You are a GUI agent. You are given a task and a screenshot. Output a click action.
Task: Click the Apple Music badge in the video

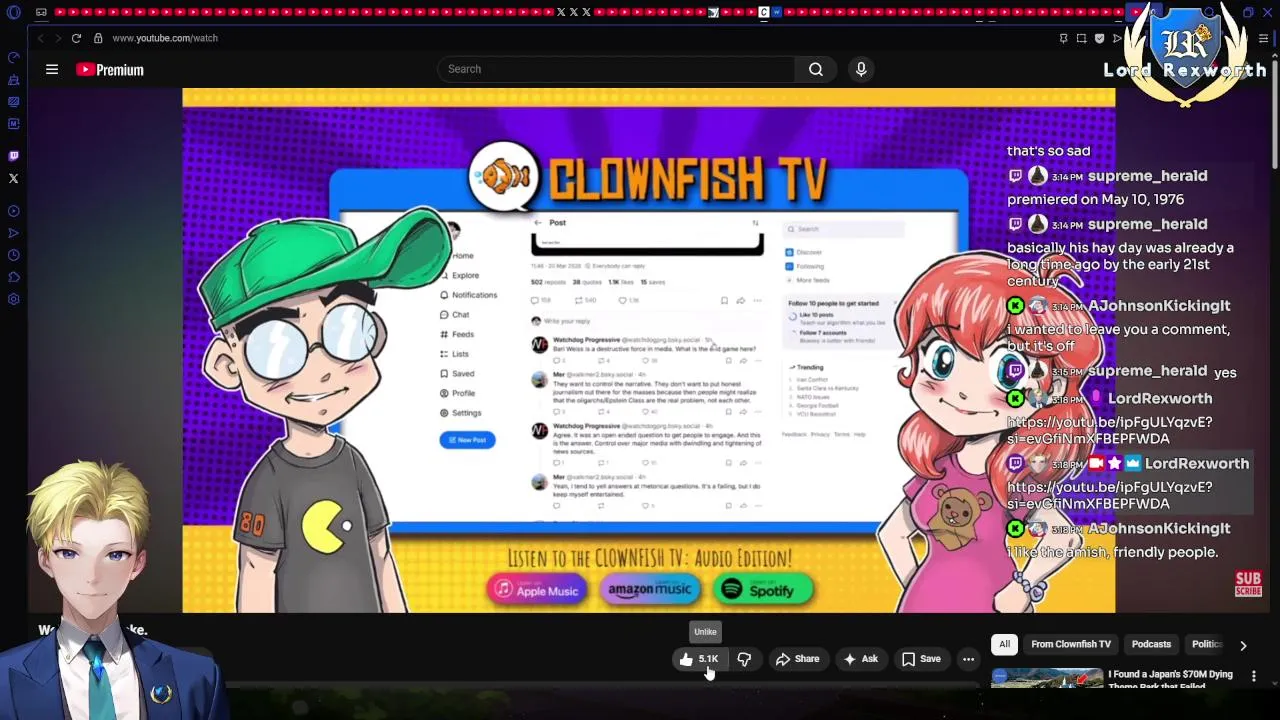536,590
